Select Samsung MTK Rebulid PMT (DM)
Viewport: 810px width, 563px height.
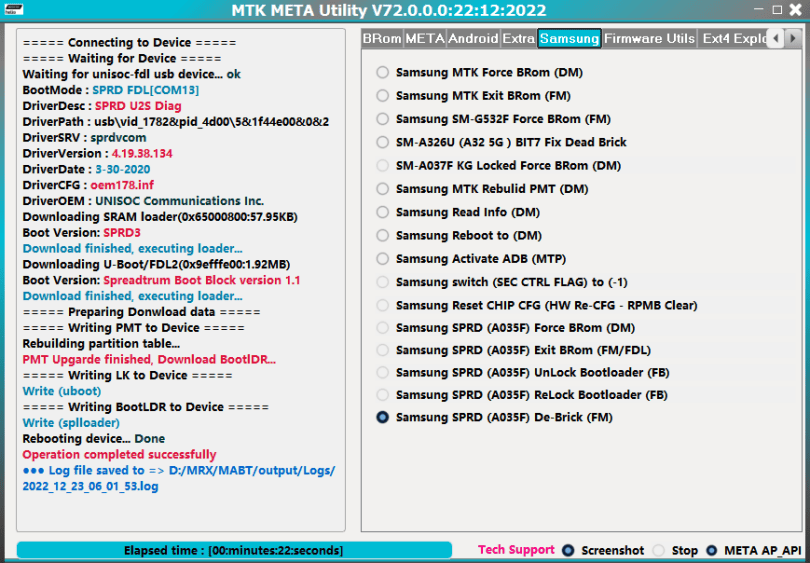[383, 189]
